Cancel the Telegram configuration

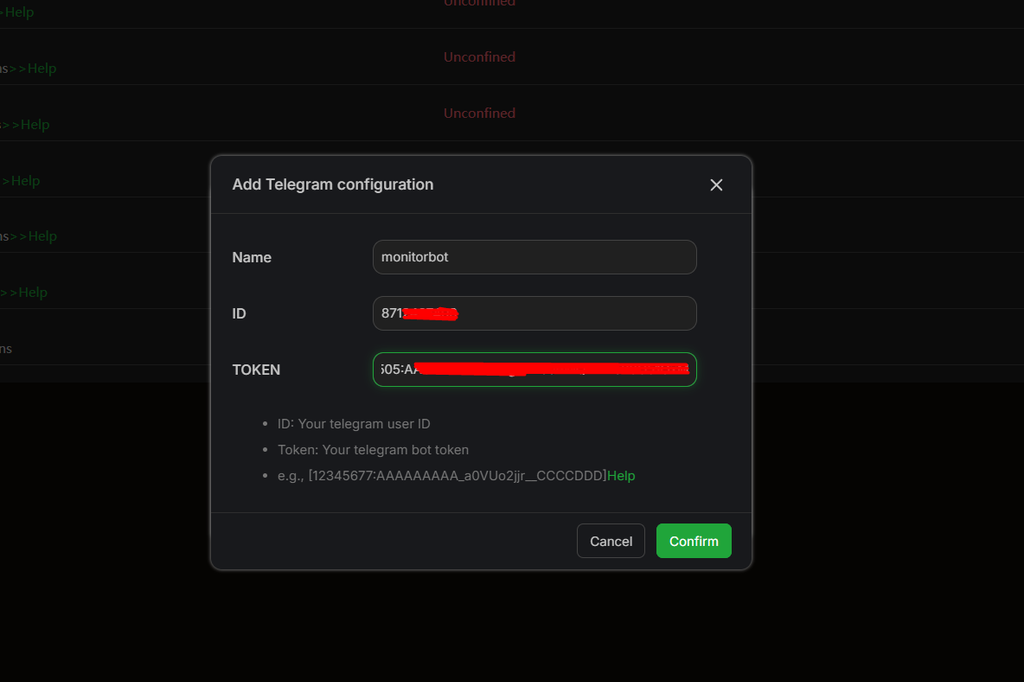pyautogui.click(x=611, y=541)
